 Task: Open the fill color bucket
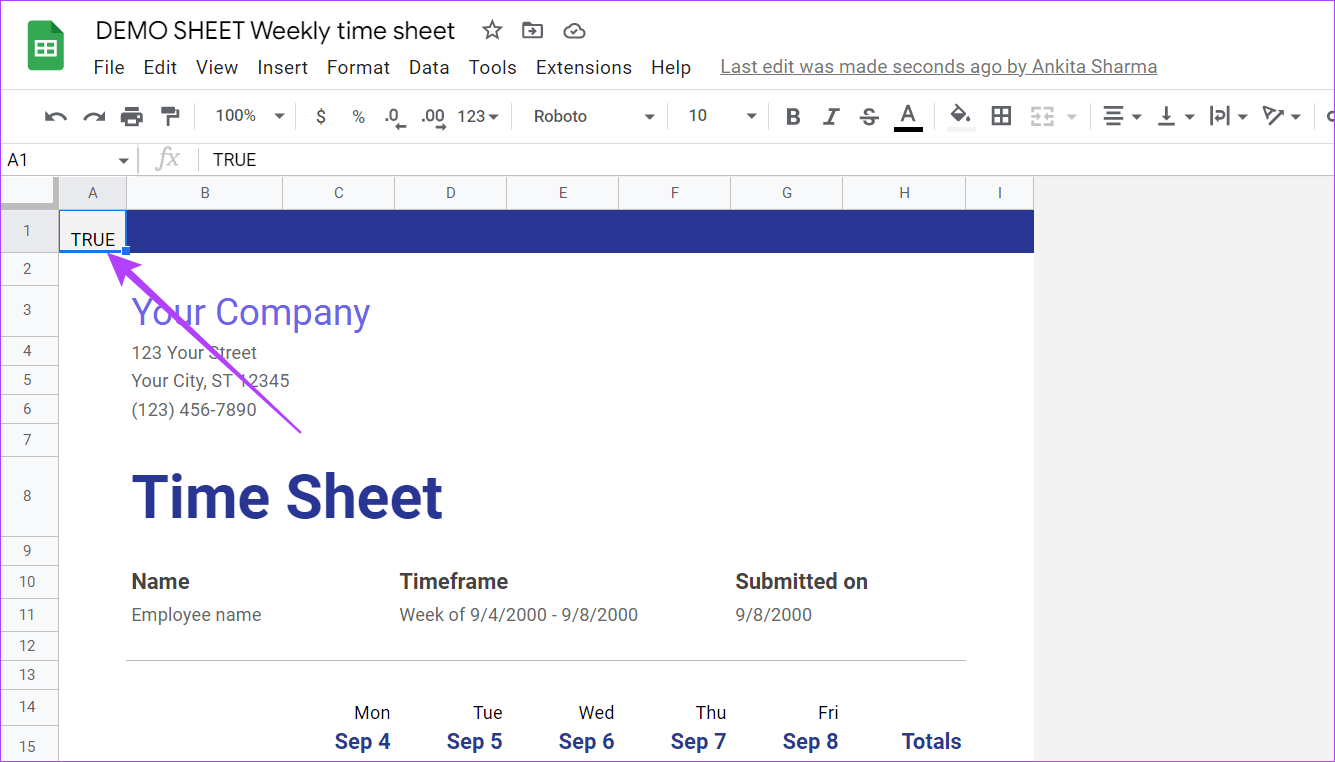click(x=961, y=117)
